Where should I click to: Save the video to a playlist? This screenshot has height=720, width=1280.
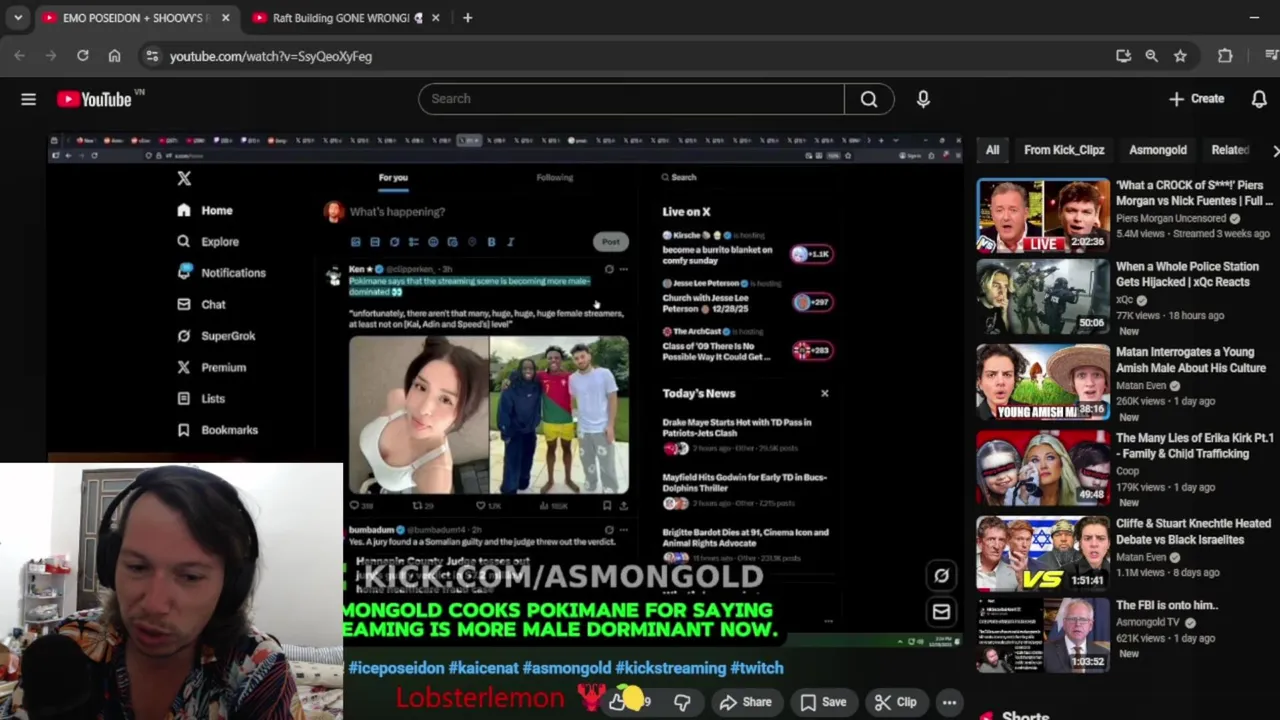823,702
